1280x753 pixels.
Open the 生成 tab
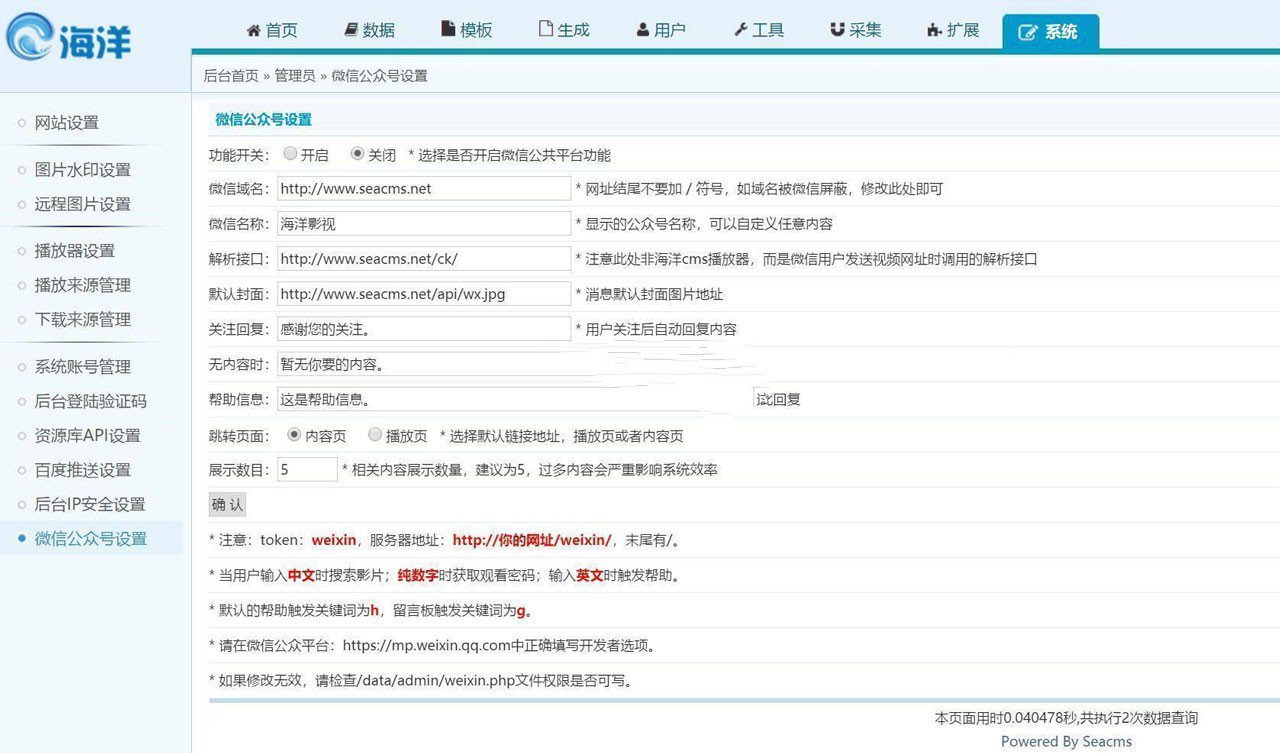(x=564, y=30)
